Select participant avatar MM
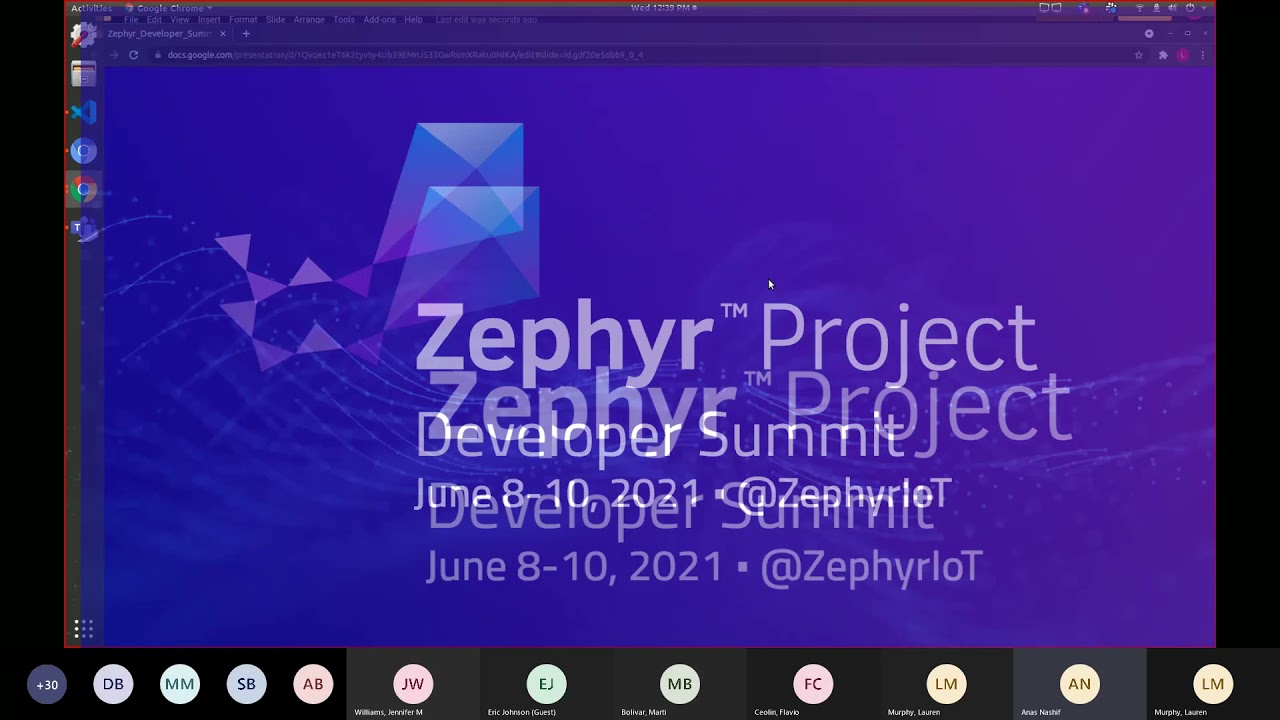1280x720 pixels. click(180, 684)
